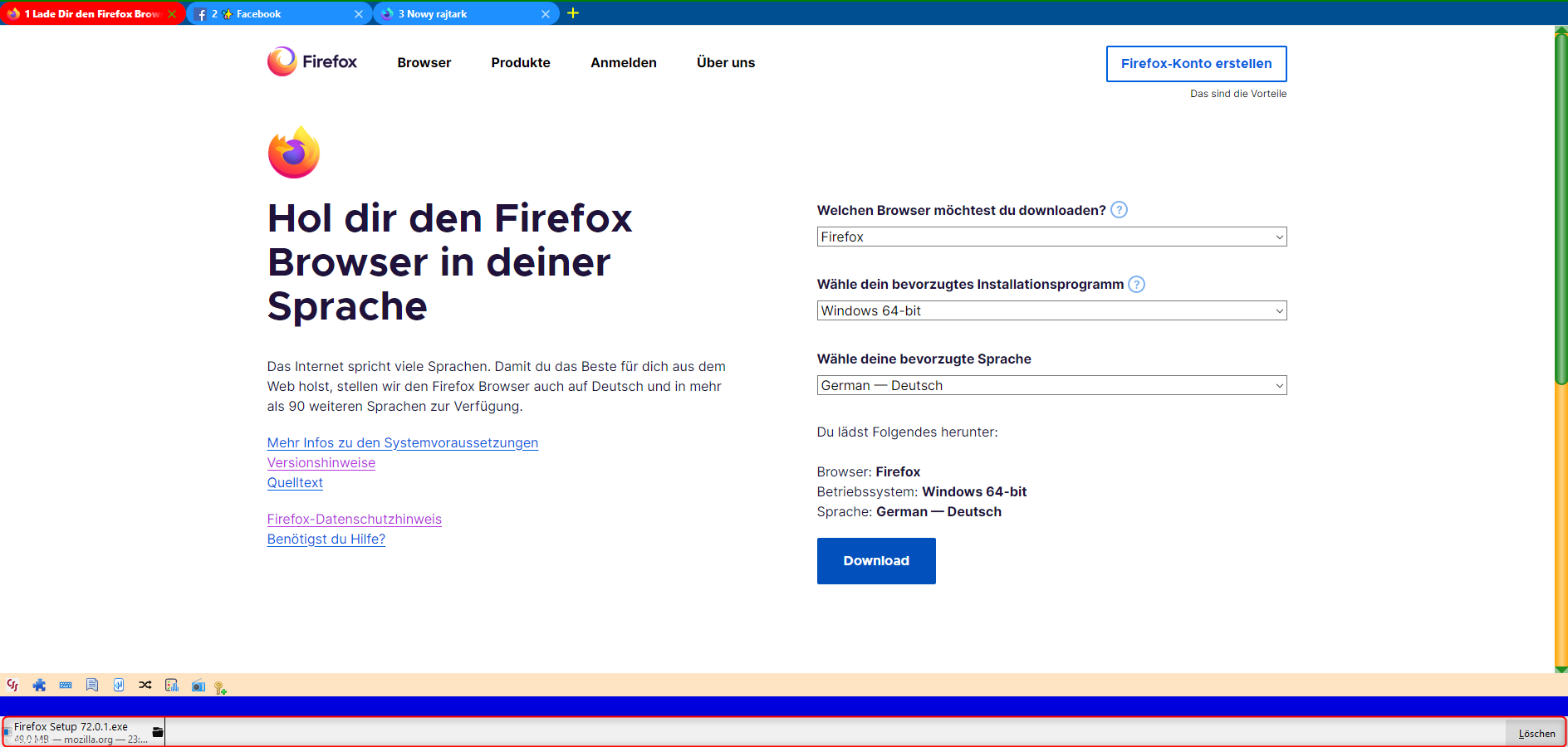Click the help icon beside Installationsprogramm label
Viewport: 1568px width, 747px height.
tap(1137, 284)
